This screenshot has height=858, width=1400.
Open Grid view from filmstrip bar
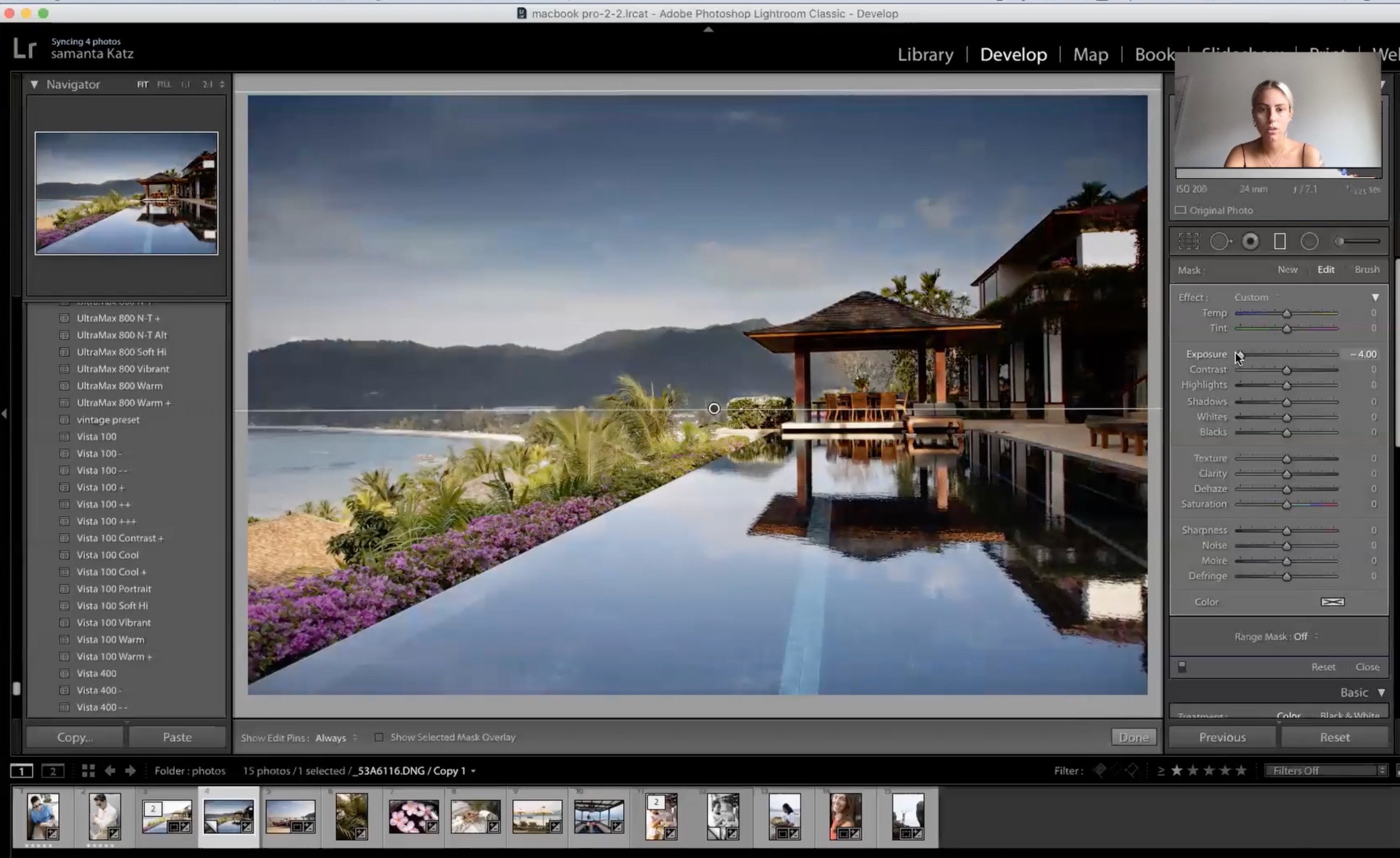[88, 771]
